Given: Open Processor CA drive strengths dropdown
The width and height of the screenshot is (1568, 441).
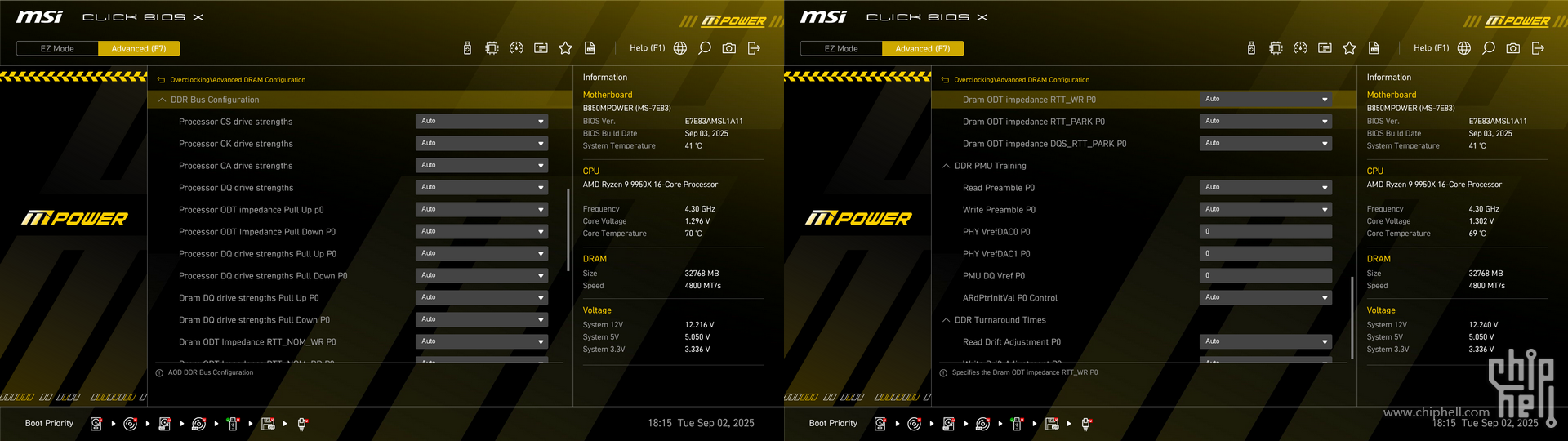Looking at the screenshot, I should tap(482, 166).
